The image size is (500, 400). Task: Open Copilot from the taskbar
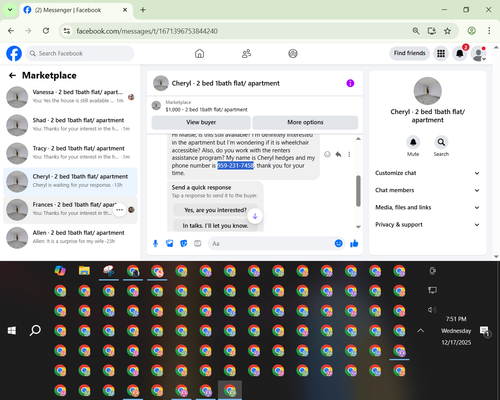click(60, 271)
